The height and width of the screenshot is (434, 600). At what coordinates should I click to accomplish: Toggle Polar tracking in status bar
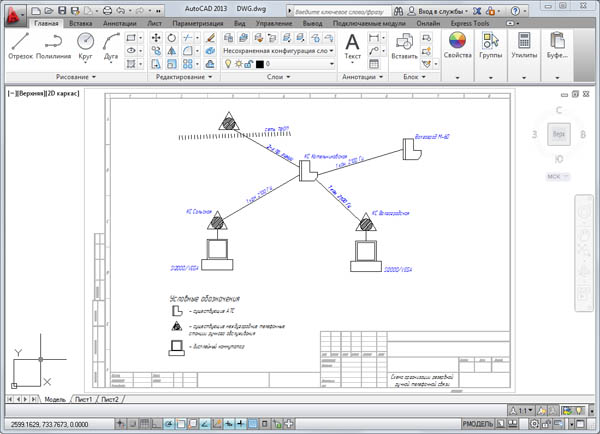click(168, 424)
